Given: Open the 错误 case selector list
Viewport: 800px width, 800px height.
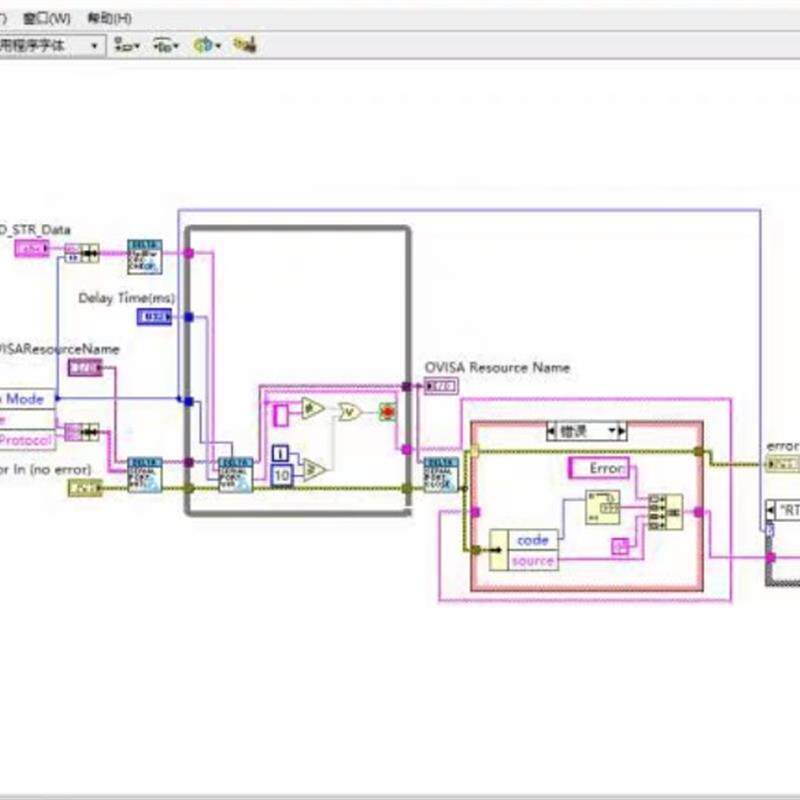Looking at the screenshot, I should pyautogui.click(x=587, y=432).
